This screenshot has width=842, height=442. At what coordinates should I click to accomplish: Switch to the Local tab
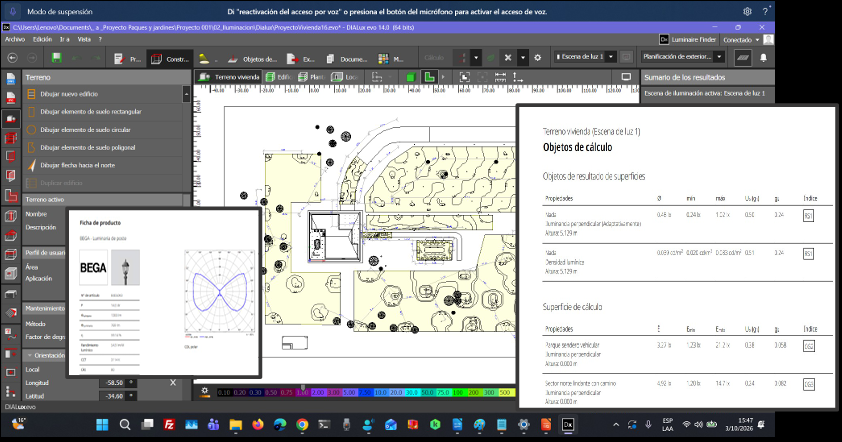click(x=344, y=77)
